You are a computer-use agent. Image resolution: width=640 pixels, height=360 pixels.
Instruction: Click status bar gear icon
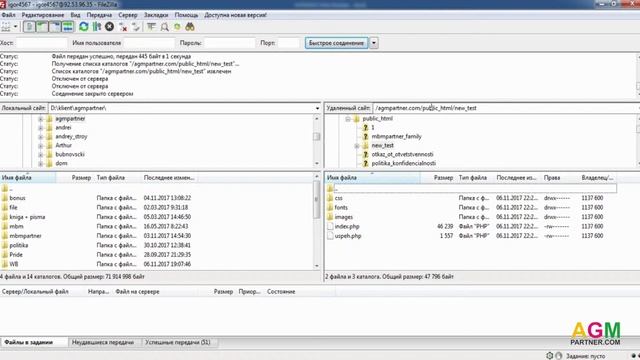tap(549, 356)
